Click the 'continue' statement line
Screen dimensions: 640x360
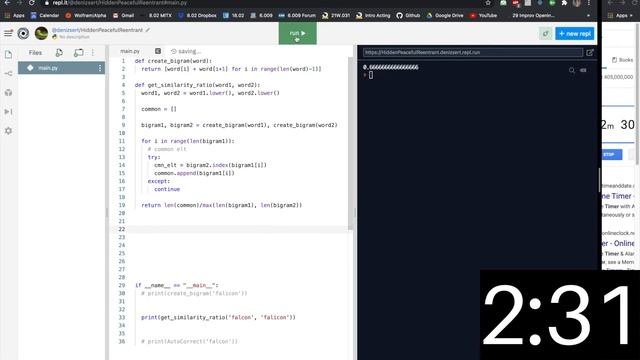tap(167, 189)
